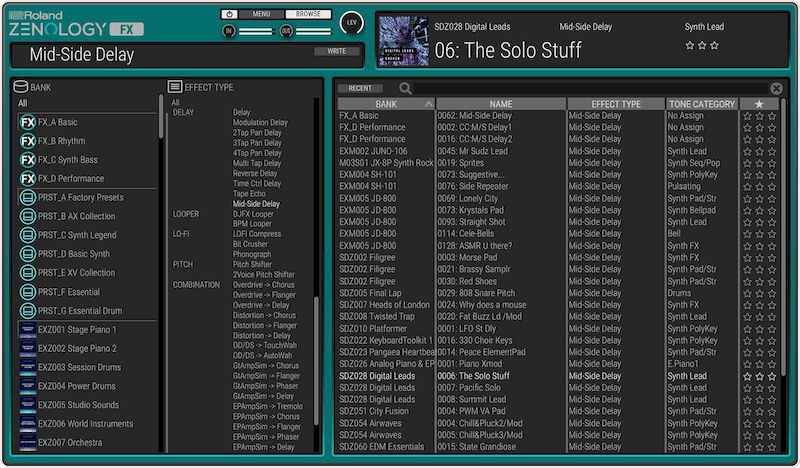Select the LOOPER effect category
Screen dimensions: 800x468
pyautogui.click(x=186, y=214)
